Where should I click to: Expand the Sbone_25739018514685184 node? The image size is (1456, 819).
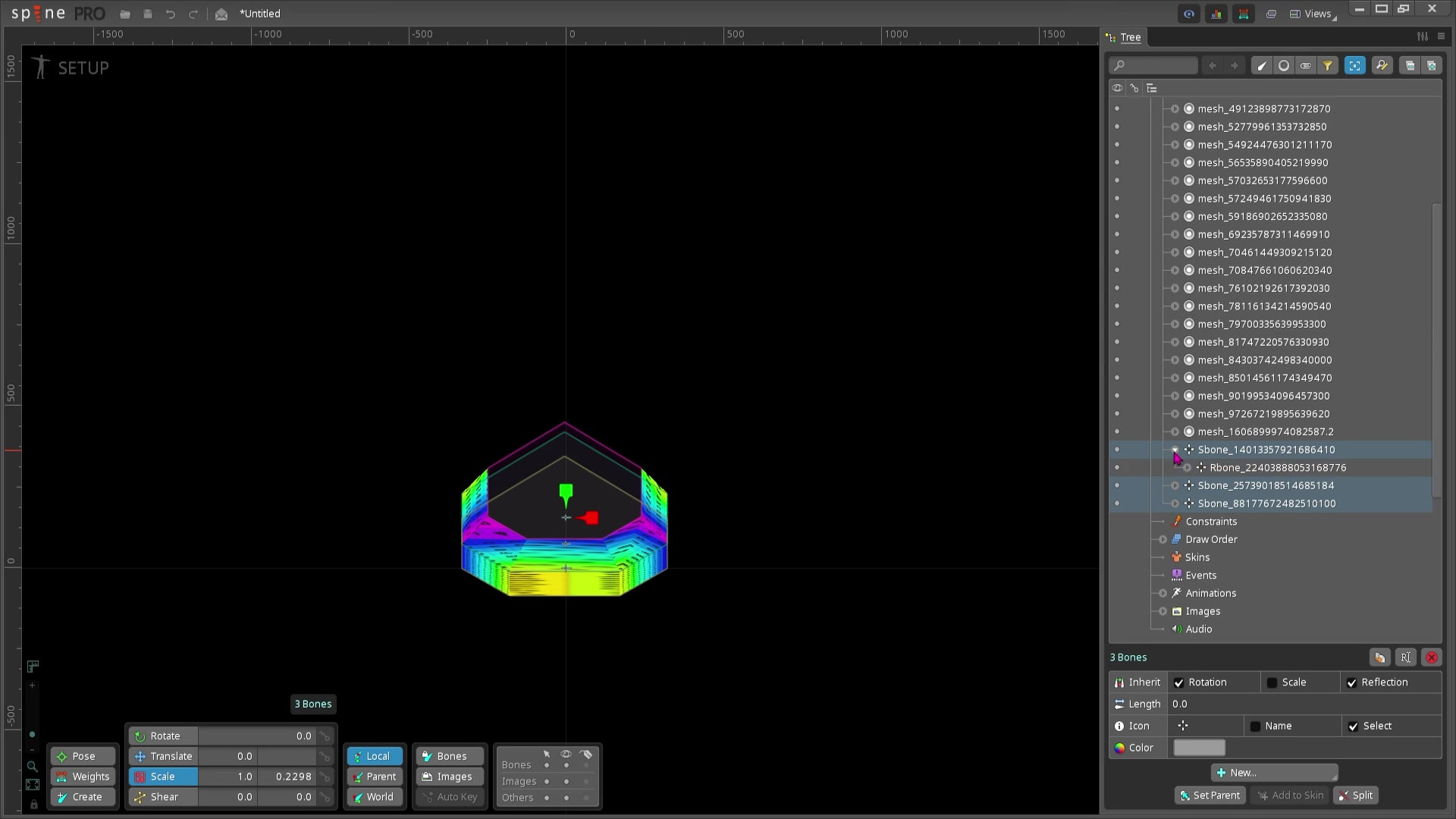click(x=1175, y=485)
